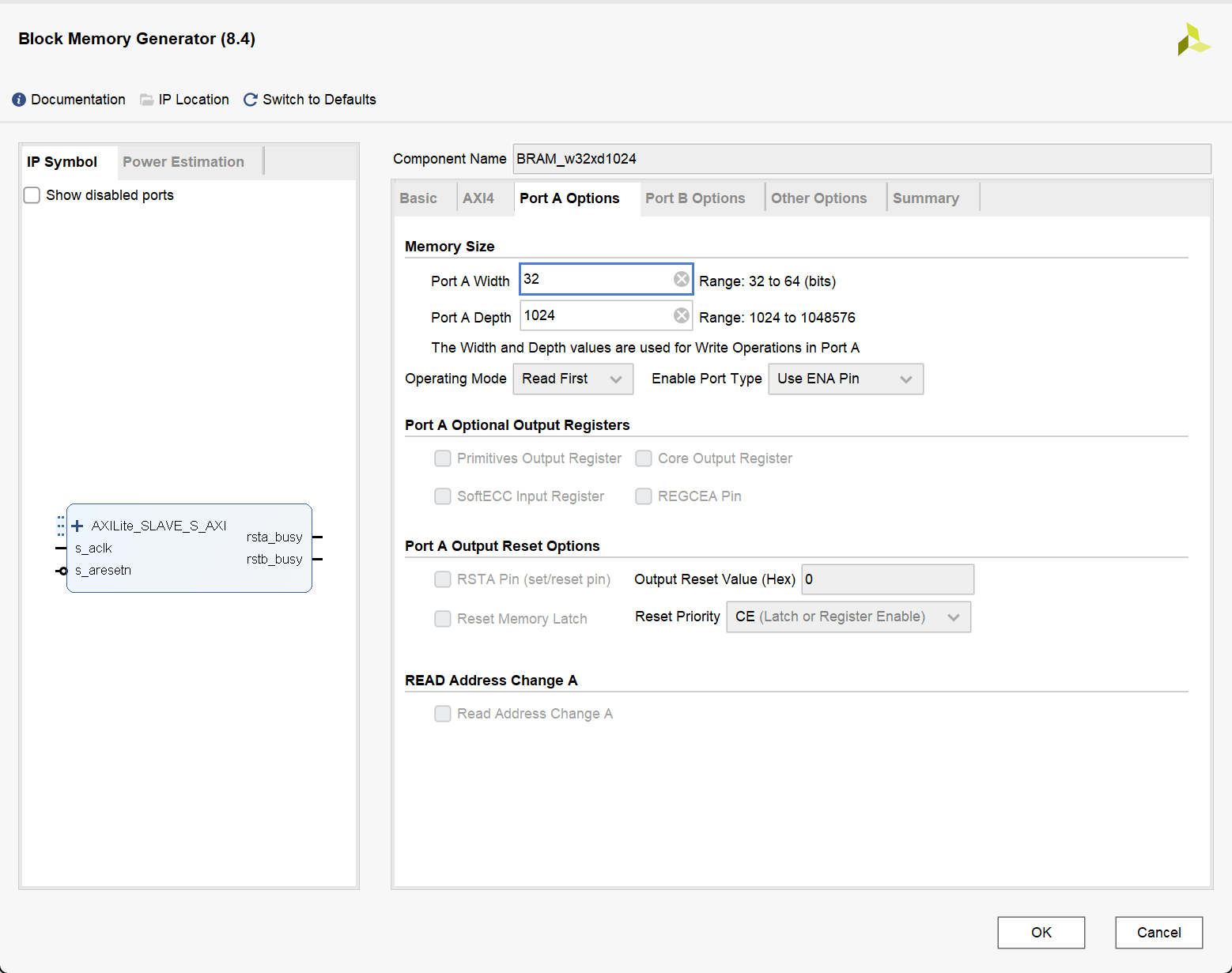This screenshot has height=973, width=1232.
Task: Switch to the AXI4 tab
Action: point(478,198)
